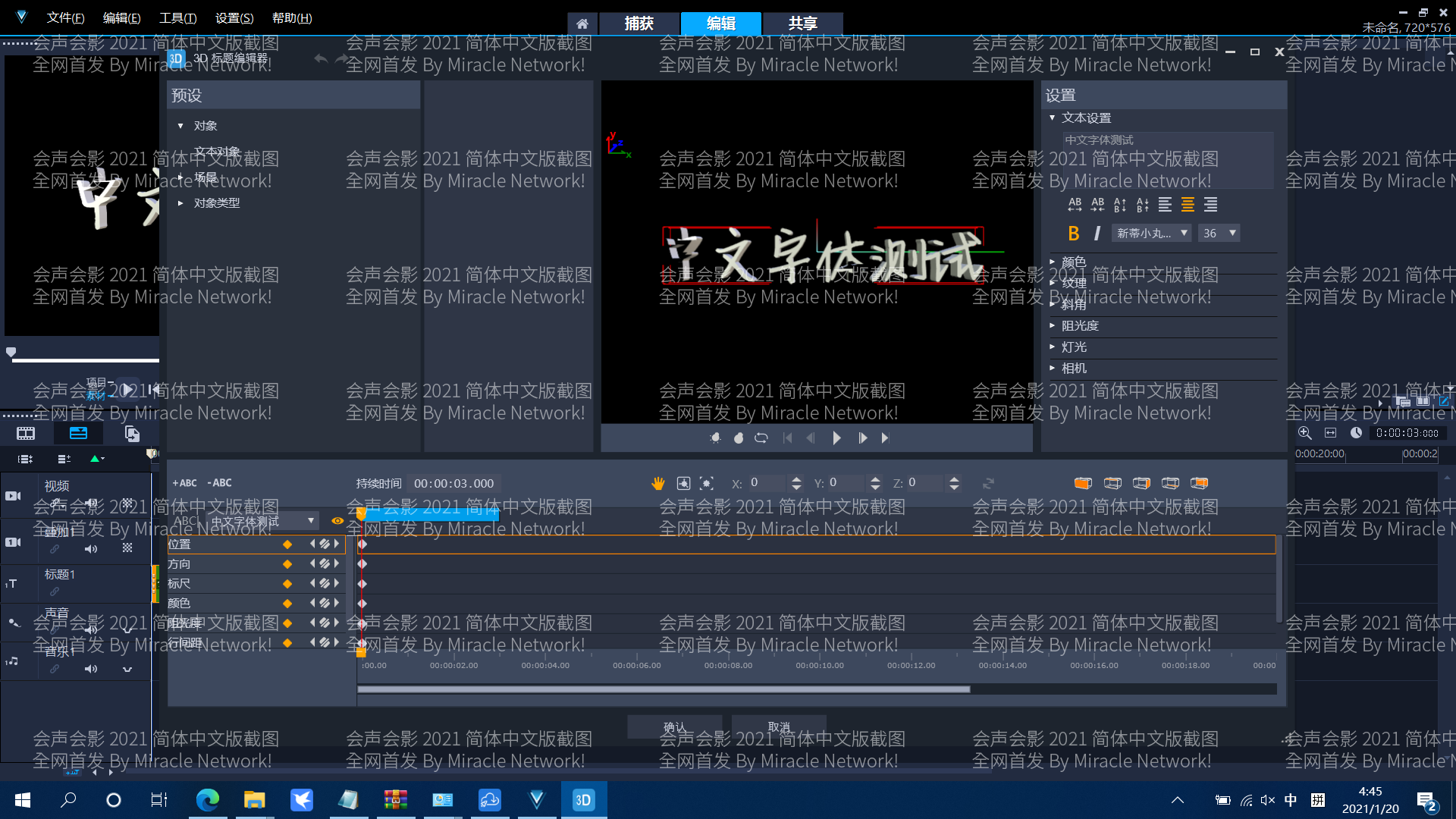This screenshot has width=1456, height=819.
Task: Switch to the 共享 tab
Action: coord(802,24)
